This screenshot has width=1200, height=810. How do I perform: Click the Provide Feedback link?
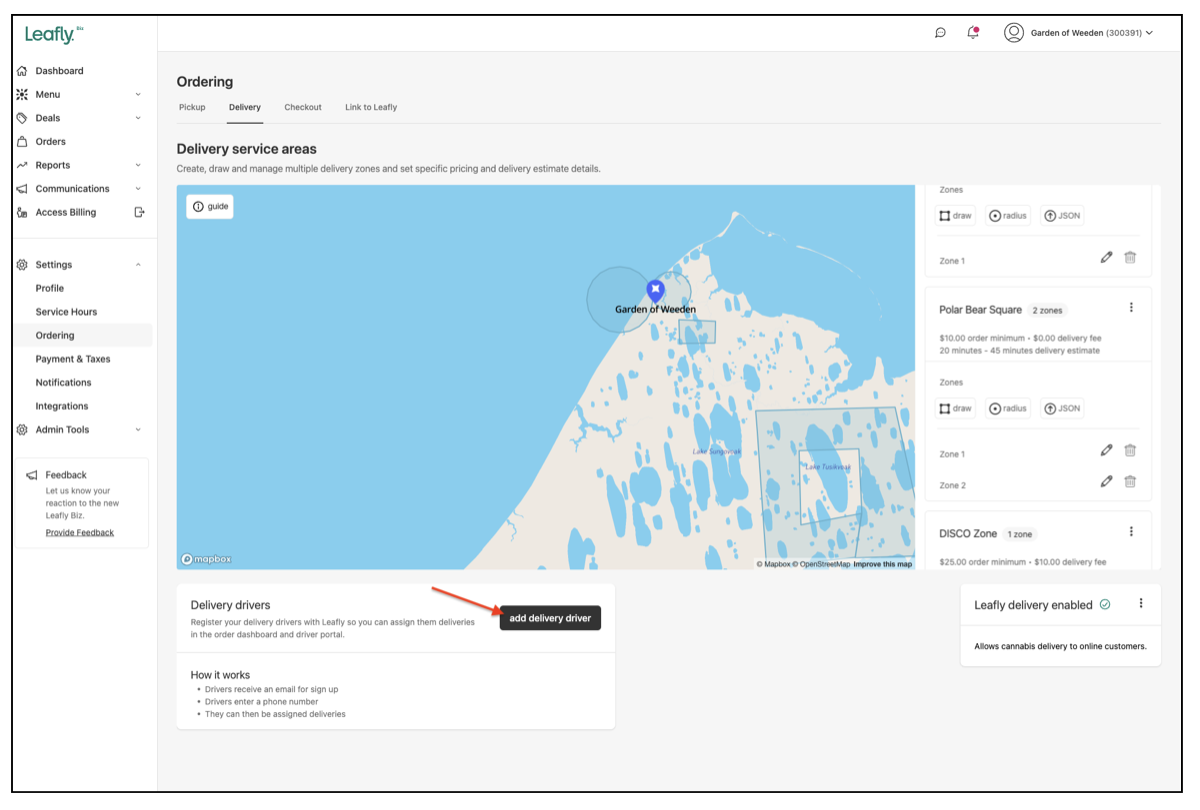pyautogui.click(x=80, y=533)
